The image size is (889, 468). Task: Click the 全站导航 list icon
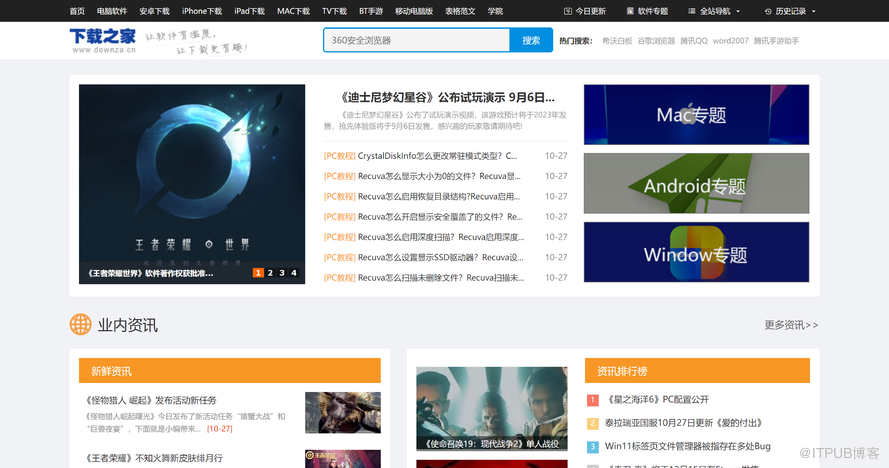[692, 11]
